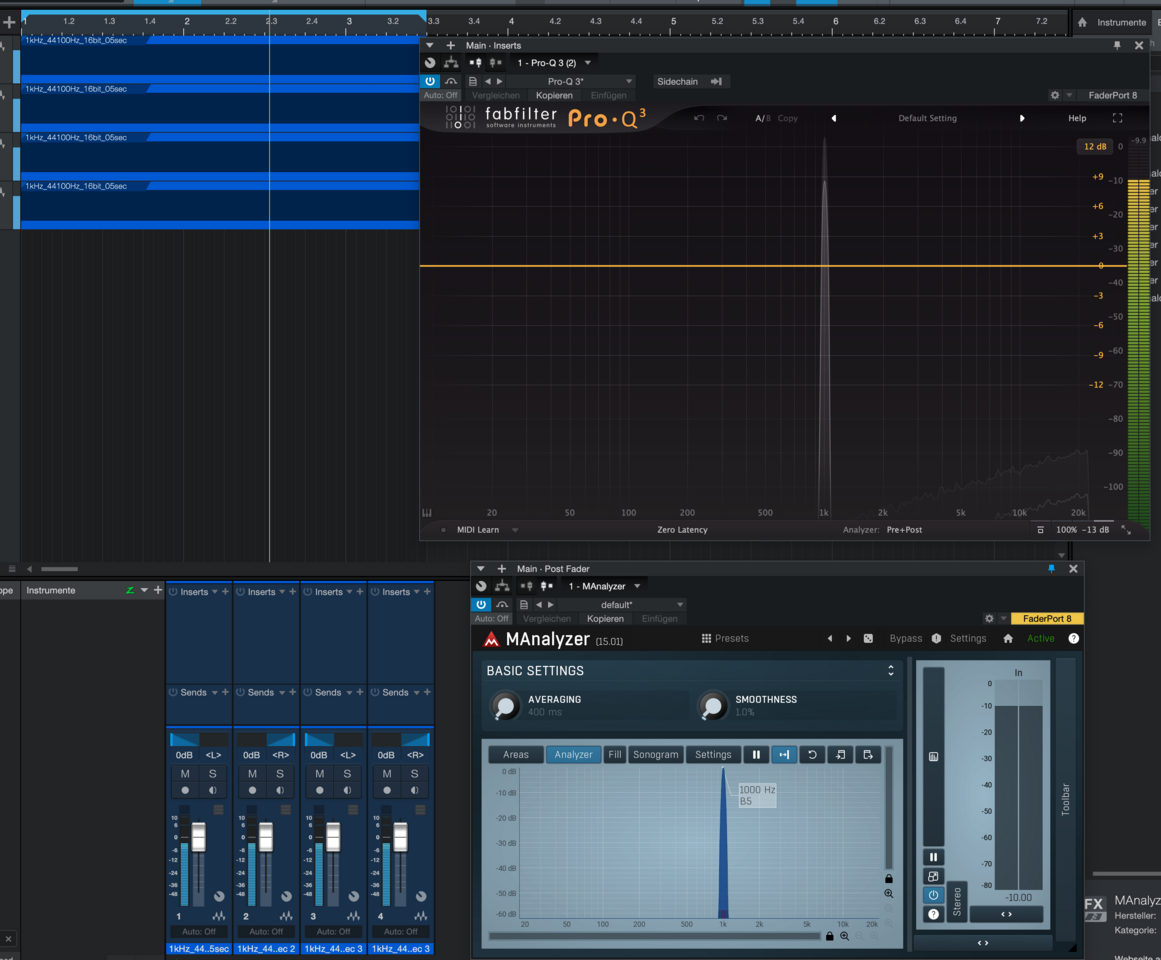Open the Pro-Q 3 window gear settings
Screen dimensions: 1161x960
(1054, 96)
